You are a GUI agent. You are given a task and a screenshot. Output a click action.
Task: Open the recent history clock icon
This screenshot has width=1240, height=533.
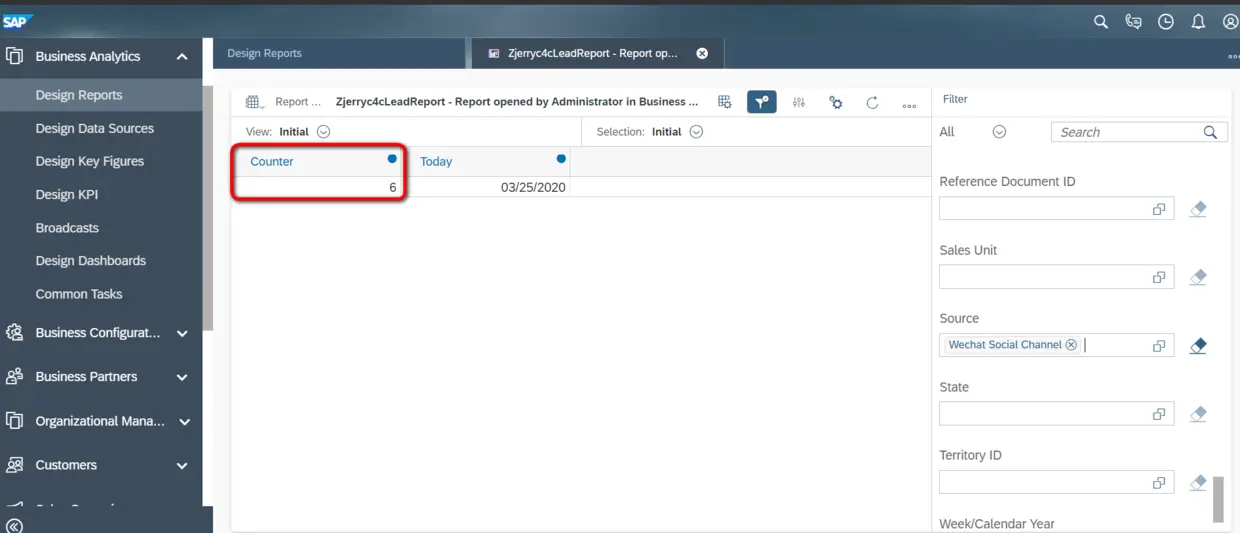coord(1166,21)
